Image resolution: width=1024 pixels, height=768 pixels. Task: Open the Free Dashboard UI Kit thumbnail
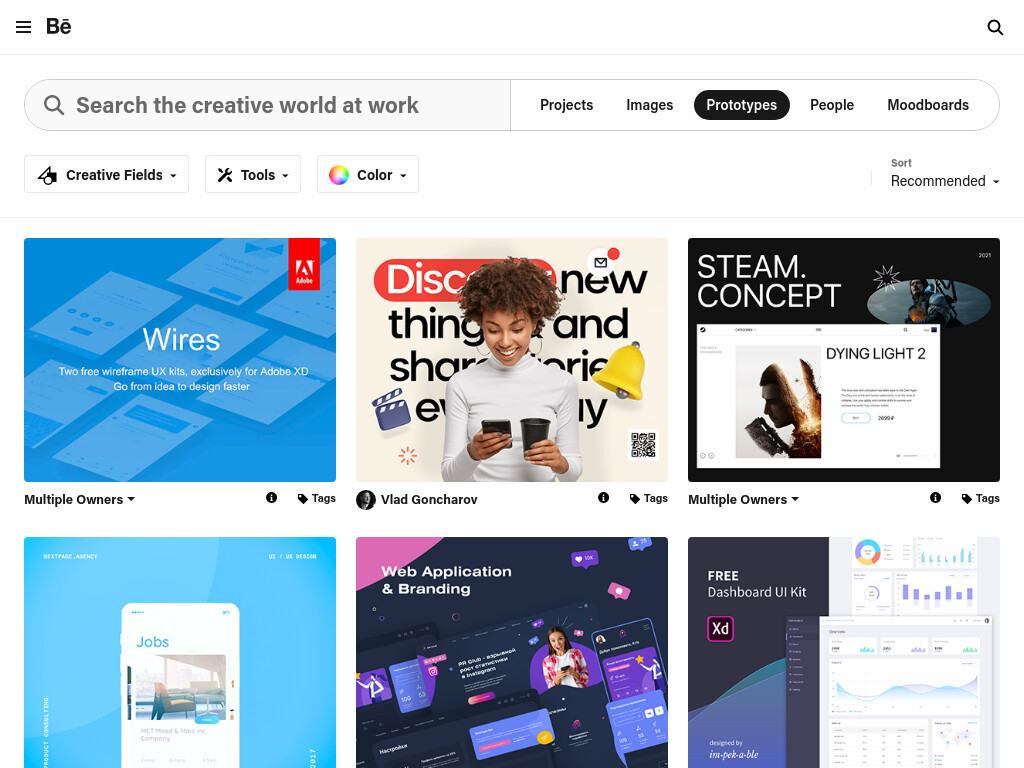844,652
